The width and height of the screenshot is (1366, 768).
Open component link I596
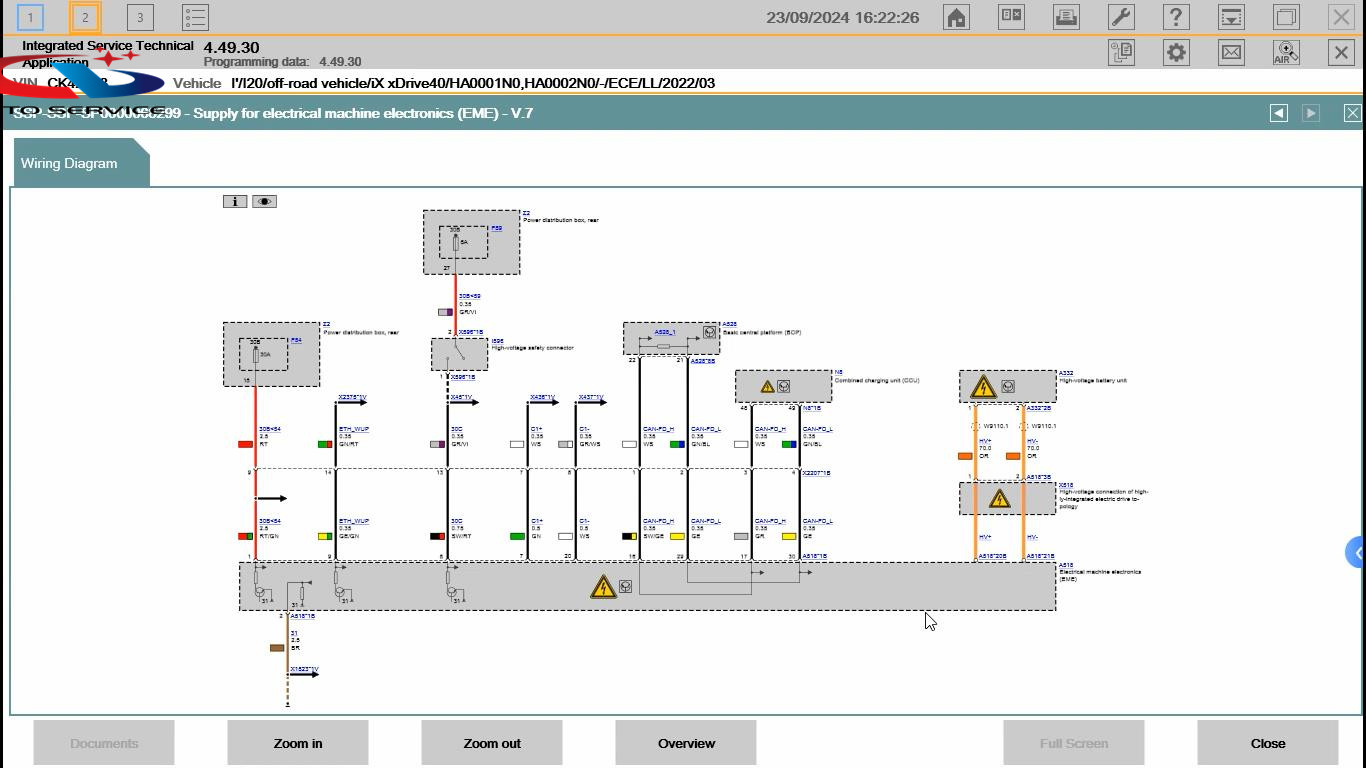(x=497, y=341)
